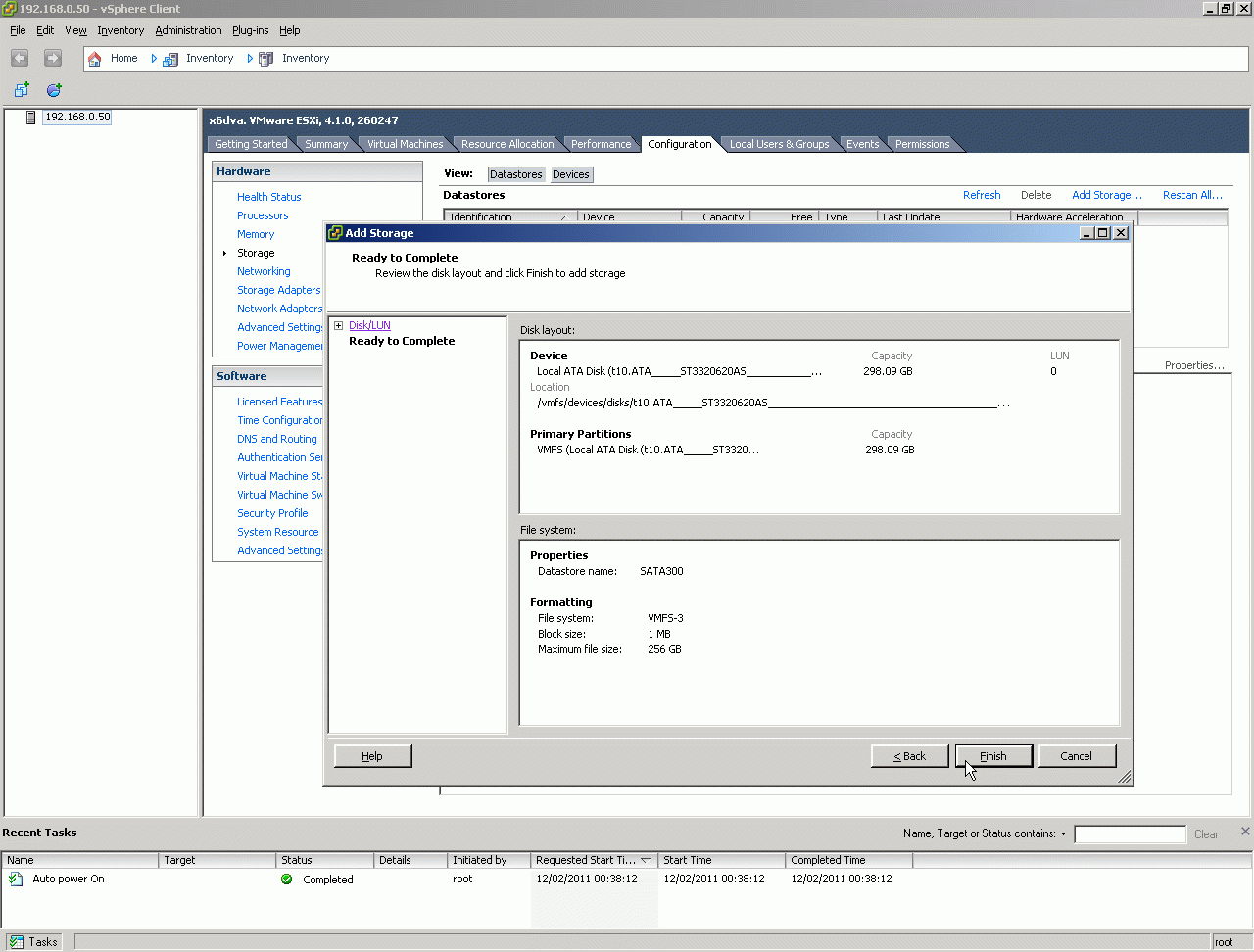Expand the Disk/LUN step in the wizard
Viewport: 1254px width, 952px height.
338,326
